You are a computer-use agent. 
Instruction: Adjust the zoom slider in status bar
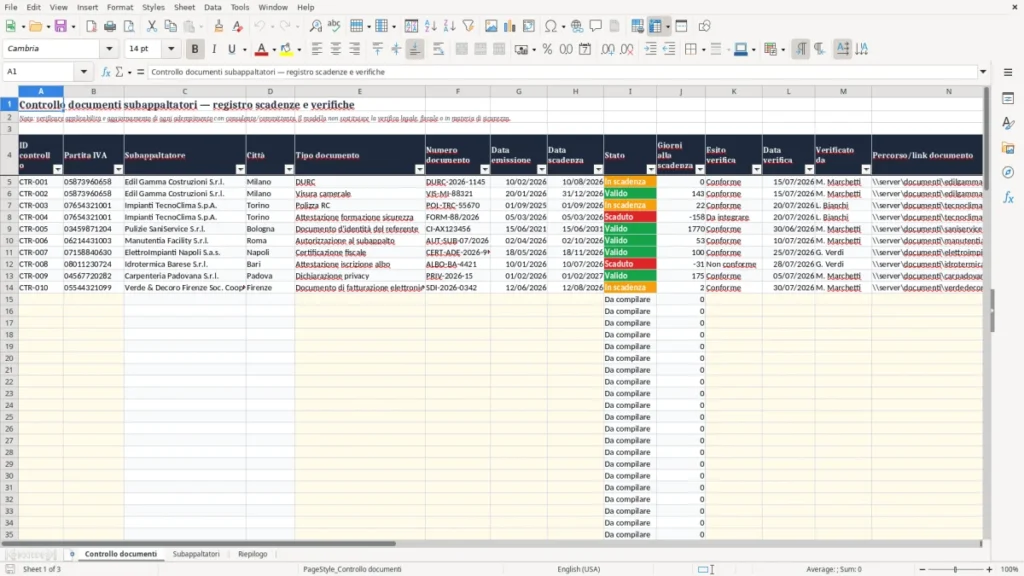[x=955, y=569]
